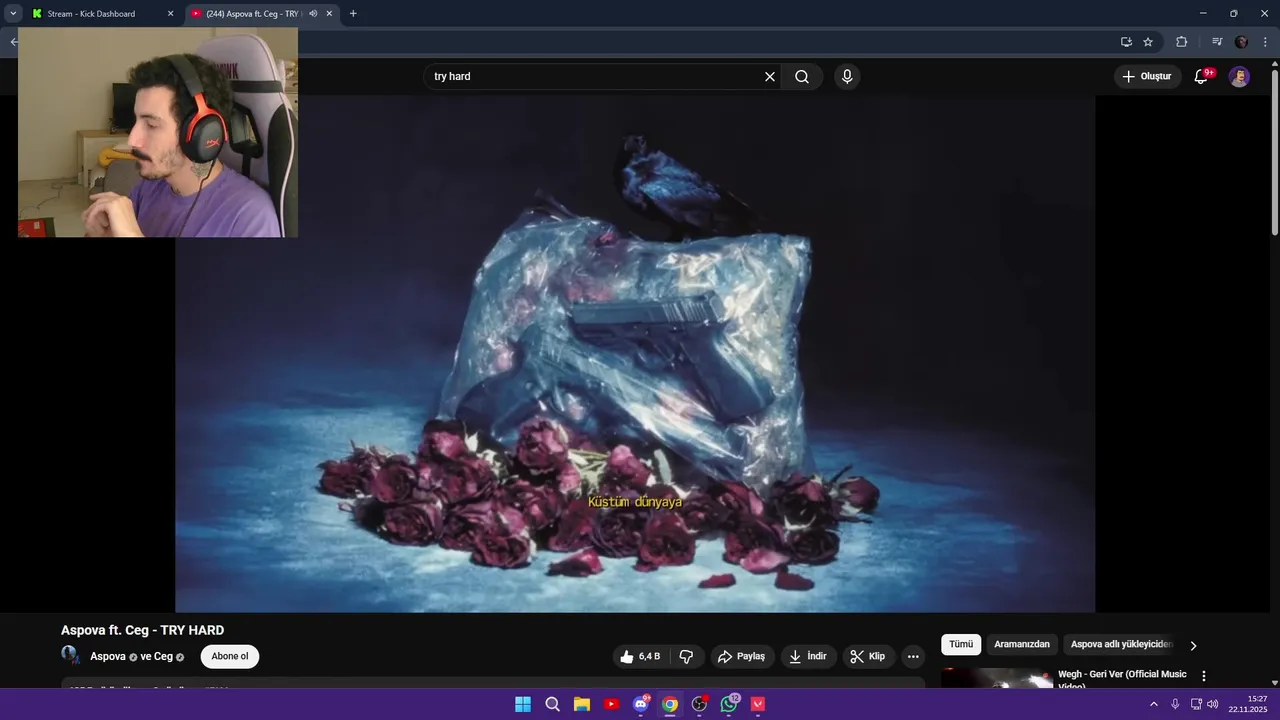Image resolution: width=1280 pixels, height=720 pixels.
Task: Open the YouTube account avatar menu
Action: [x=1239, y=77]
